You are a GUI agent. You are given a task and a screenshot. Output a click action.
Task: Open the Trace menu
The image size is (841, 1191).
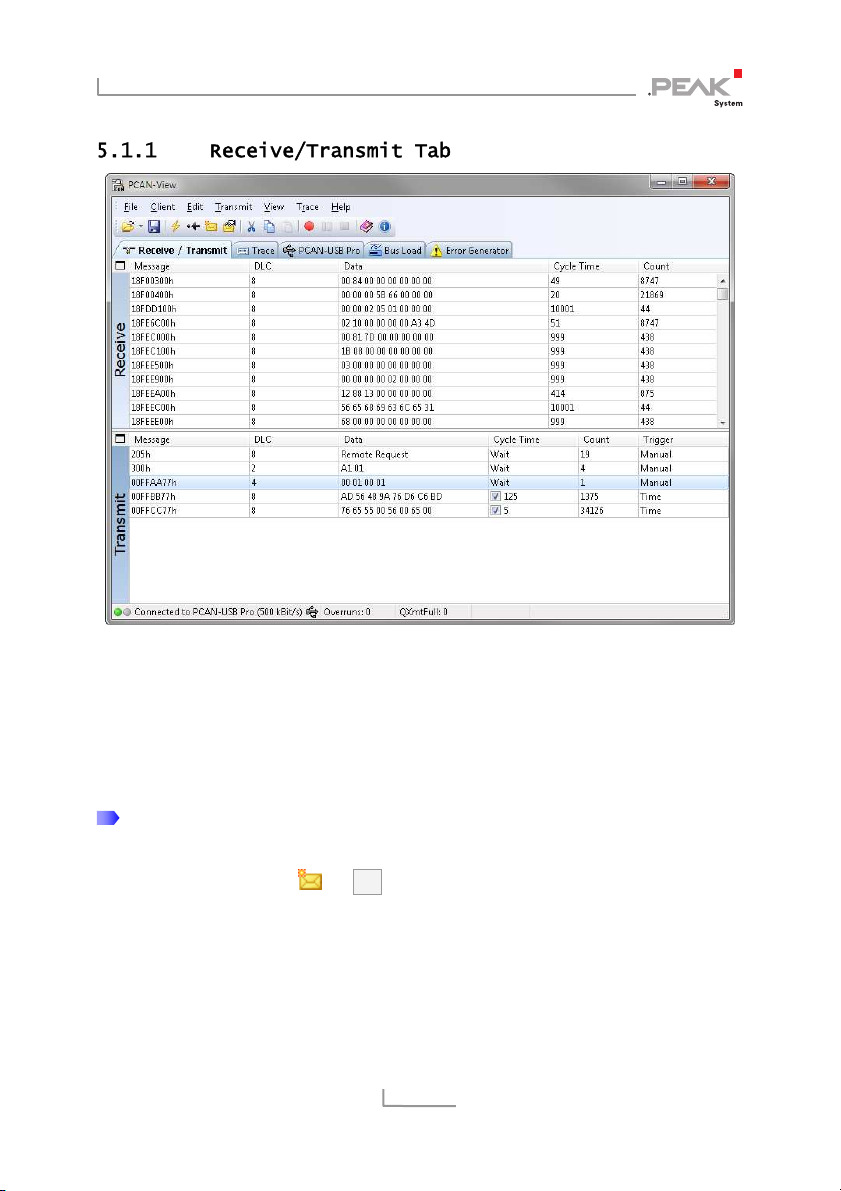pyautogui.click(x=308, y=207)
